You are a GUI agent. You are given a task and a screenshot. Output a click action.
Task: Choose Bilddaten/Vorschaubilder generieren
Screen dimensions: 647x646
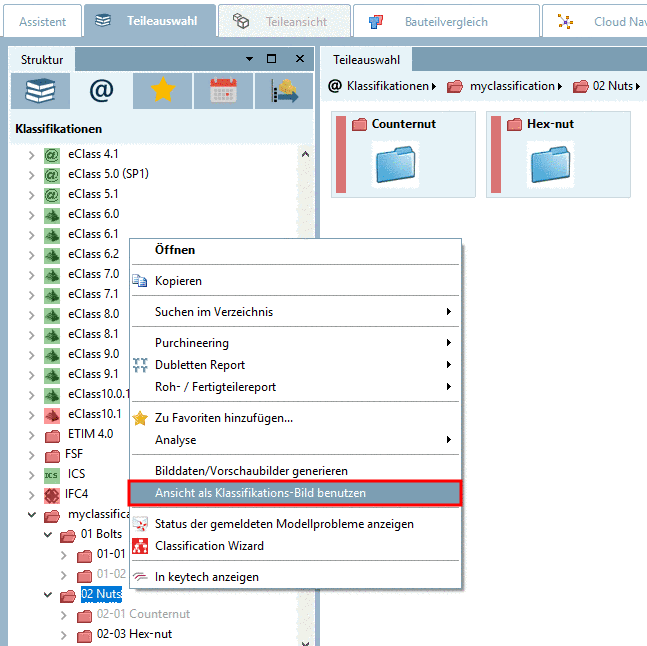pos(295,471)
